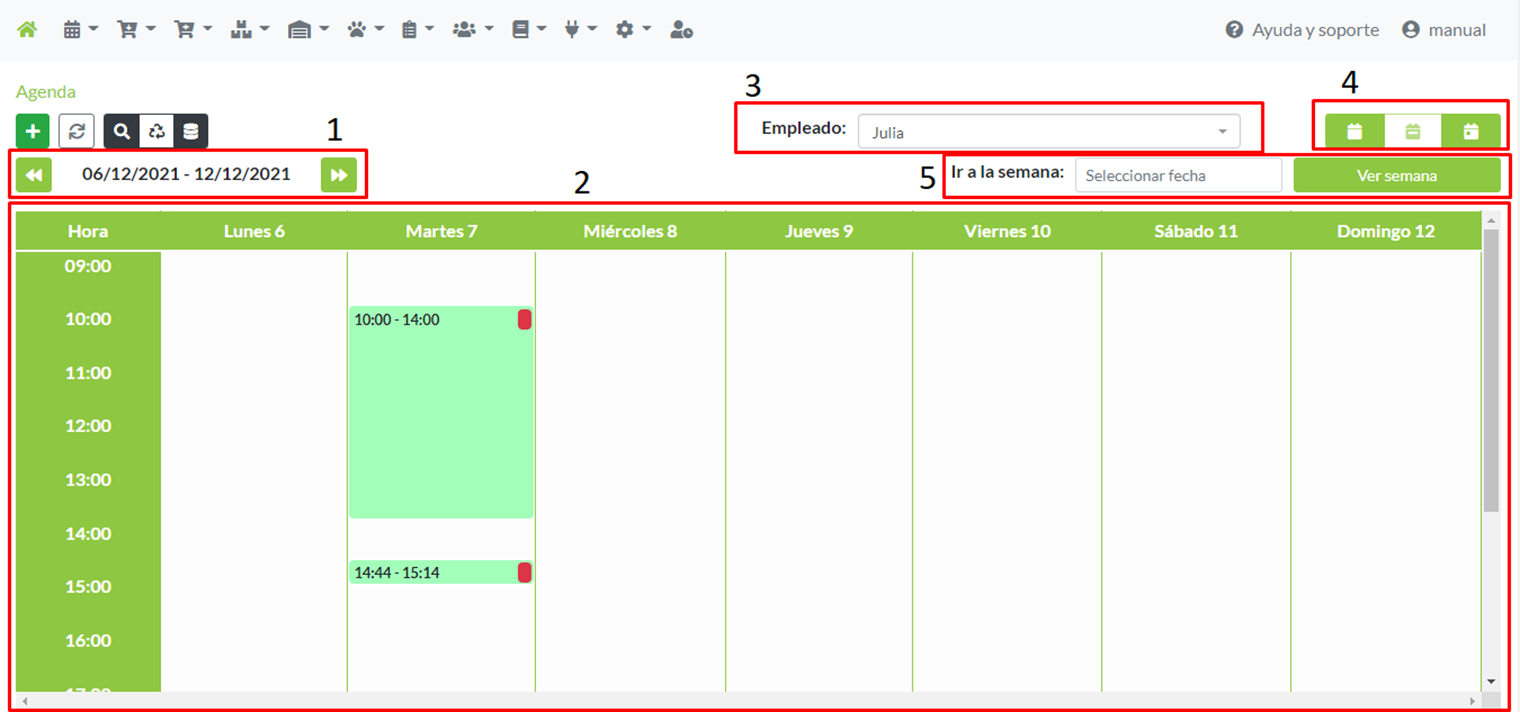Click the refresh agenda icon

(x=76, y=131)
